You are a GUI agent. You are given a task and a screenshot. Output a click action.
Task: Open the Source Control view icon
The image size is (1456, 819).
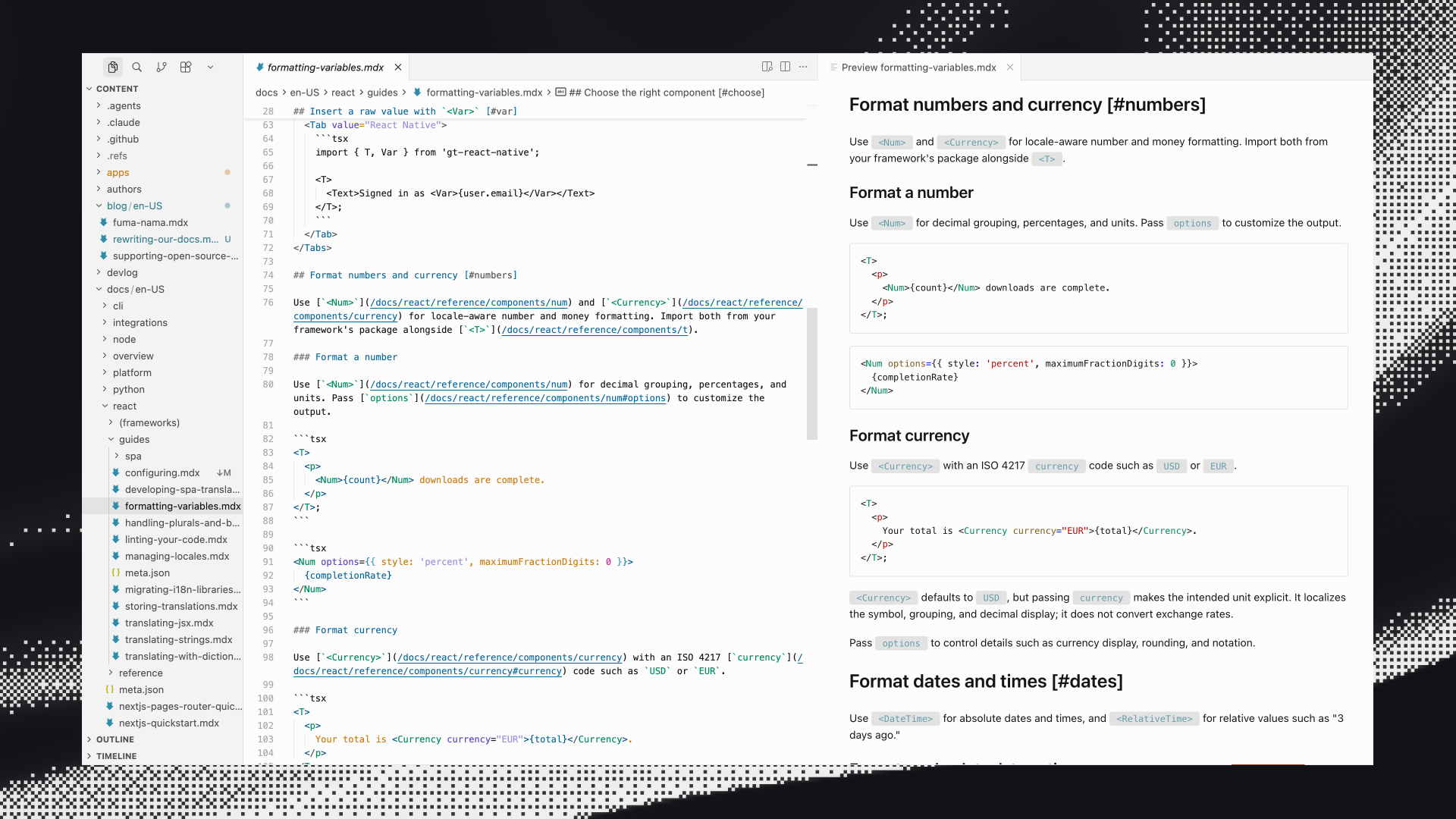[x=162, y=67]
